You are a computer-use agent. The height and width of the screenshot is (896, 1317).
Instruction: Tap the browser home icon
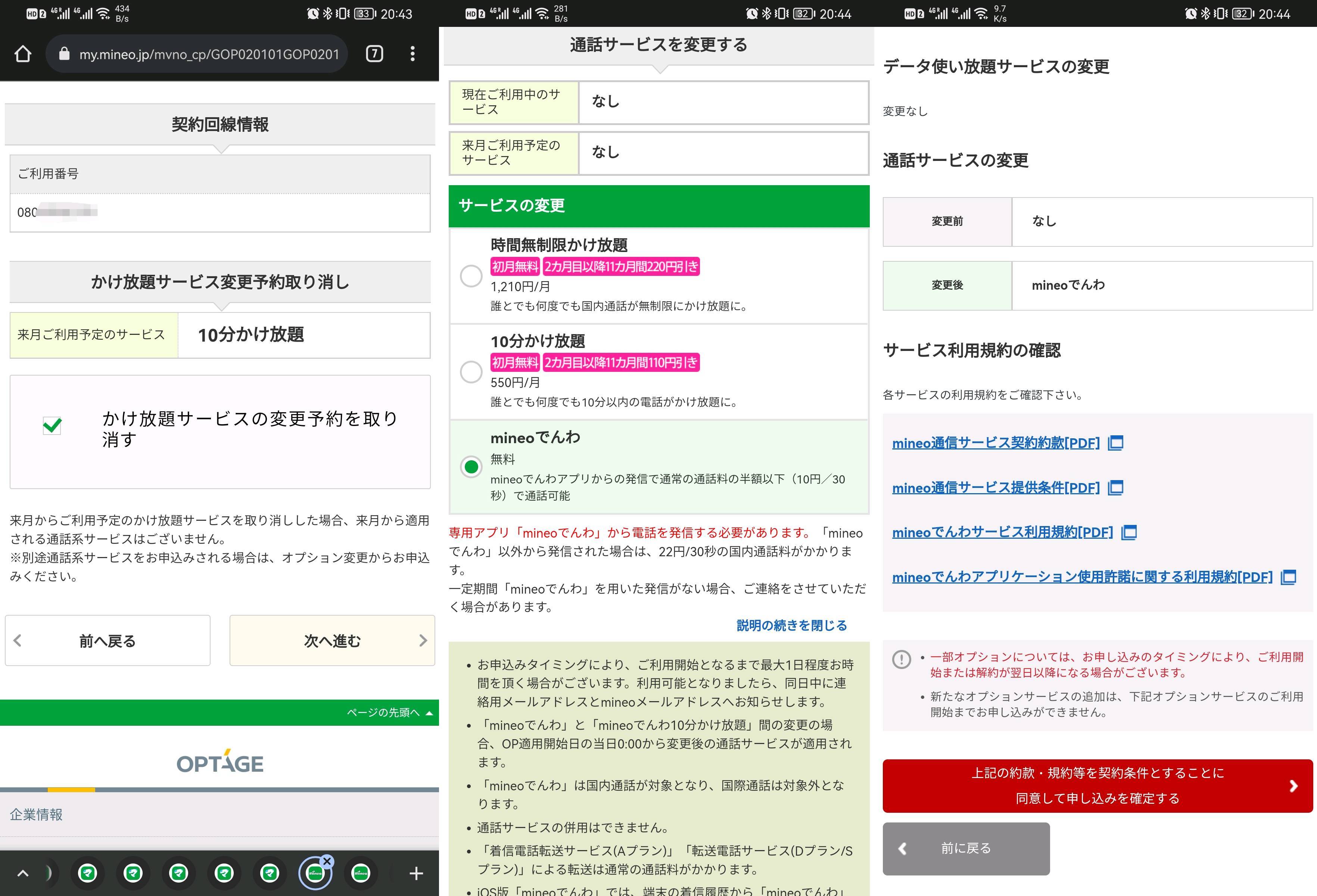(23, 54)
